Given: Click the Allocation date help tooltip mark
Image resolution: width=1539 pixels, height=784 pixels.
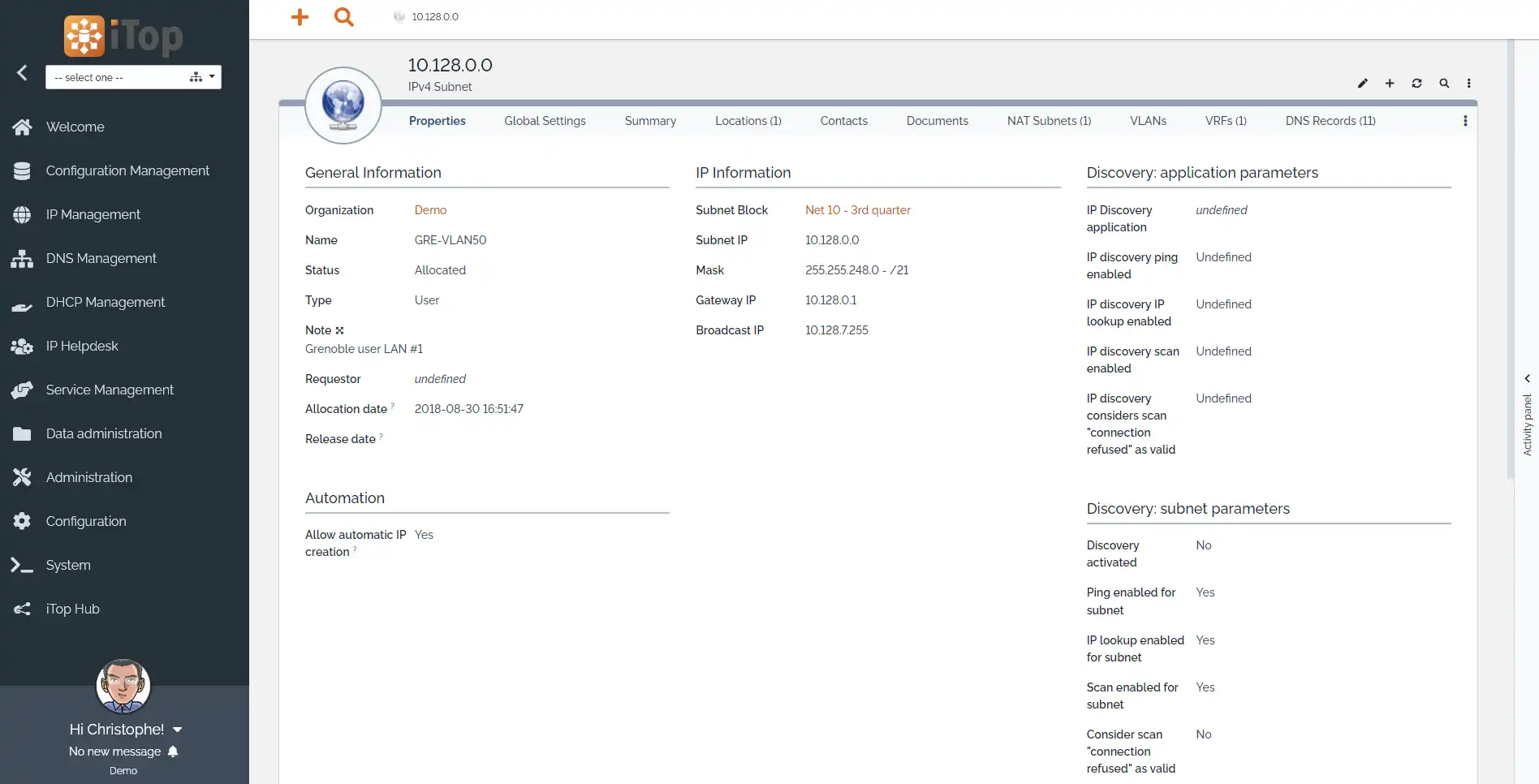Looking at the screenshot, I should click(x=393, y=405).
